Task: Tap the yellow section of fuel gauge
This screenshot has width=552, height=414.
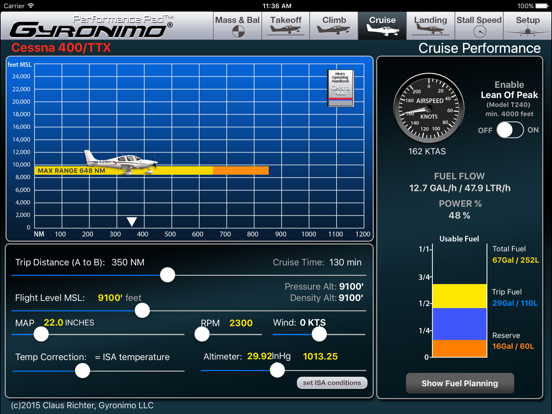Action: coord(460,296)
